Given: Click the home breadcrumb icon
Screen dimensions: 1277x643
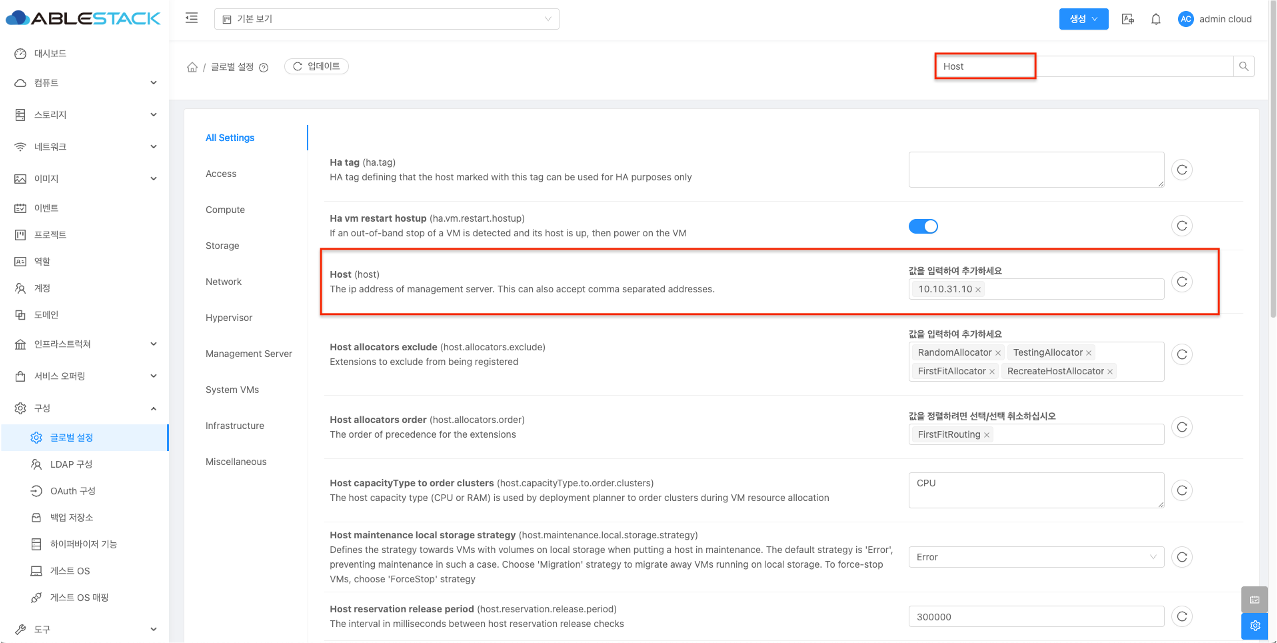Looking at the screenshot, I should (191, 67).
